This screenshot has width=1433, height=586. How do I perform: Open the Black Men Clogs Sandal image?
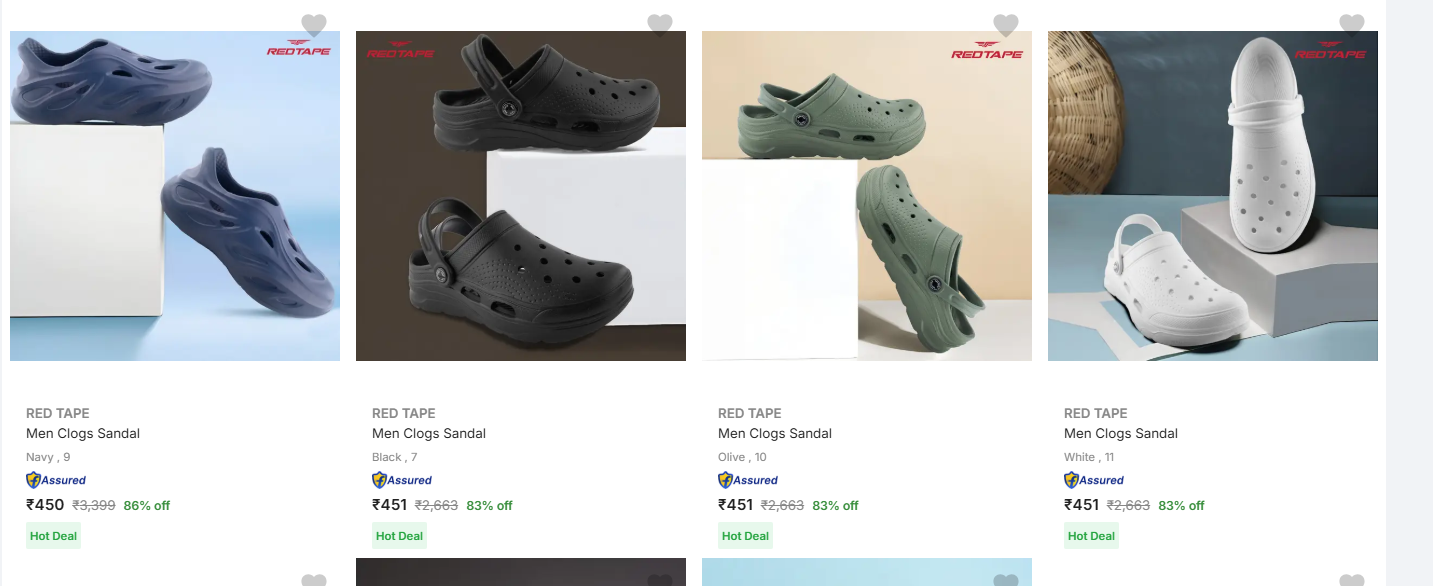pyautogui.click(x=521, y=196)
